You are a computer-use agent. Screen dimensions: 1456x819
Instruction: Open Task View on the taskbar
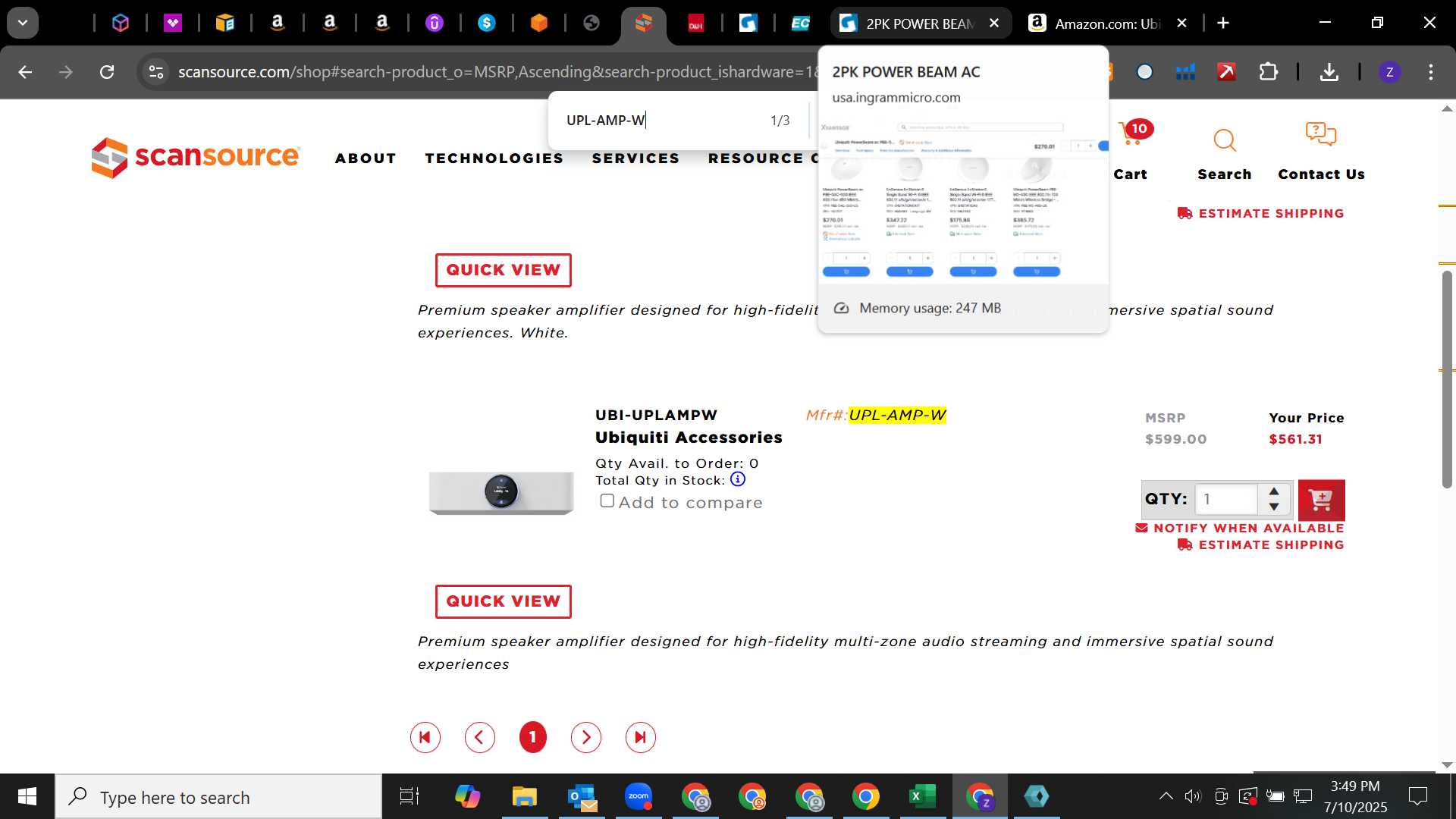point(409,796)
